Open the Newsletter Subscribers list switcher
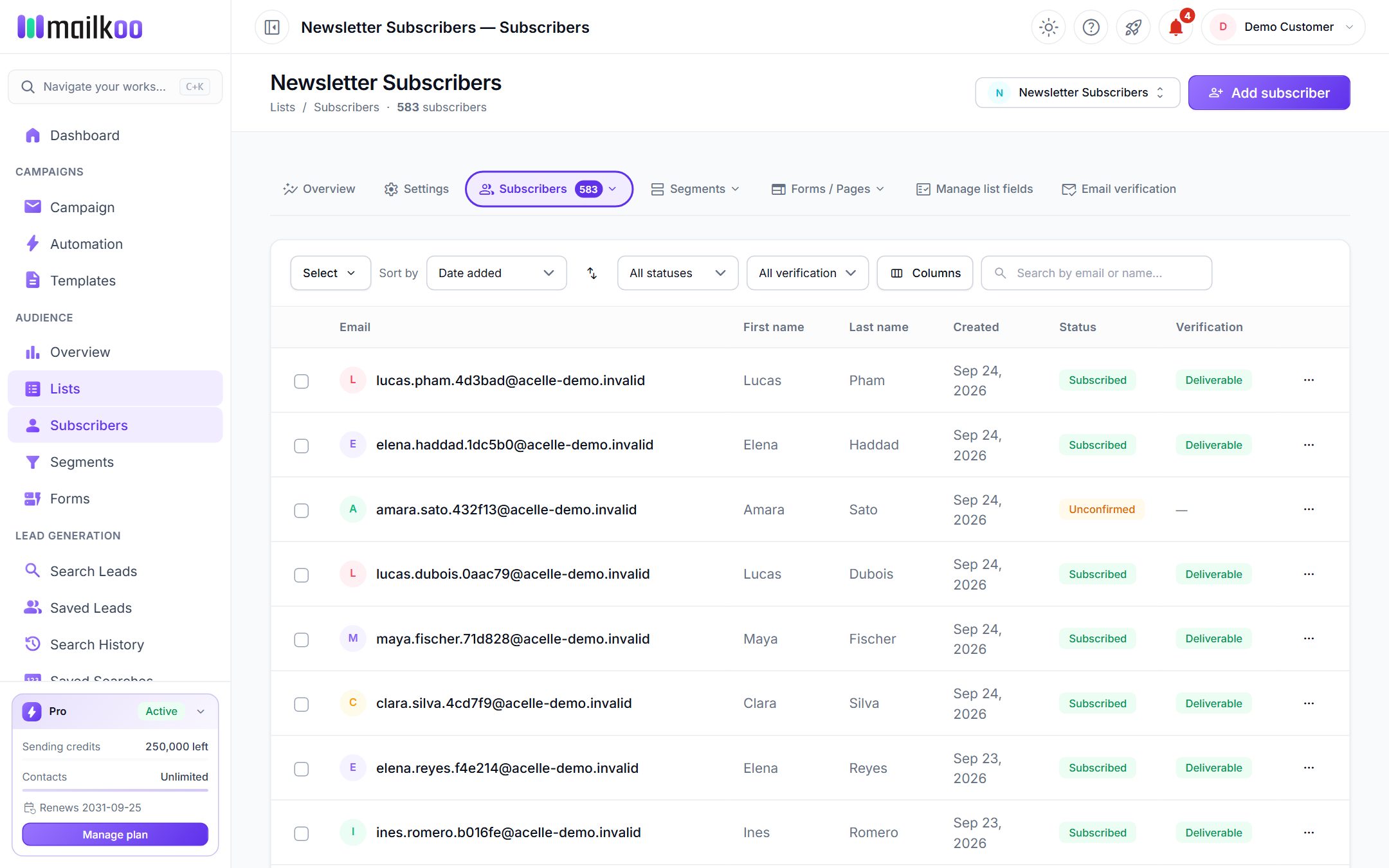This screenshot has height=868, width=1389. point(1077,93)
